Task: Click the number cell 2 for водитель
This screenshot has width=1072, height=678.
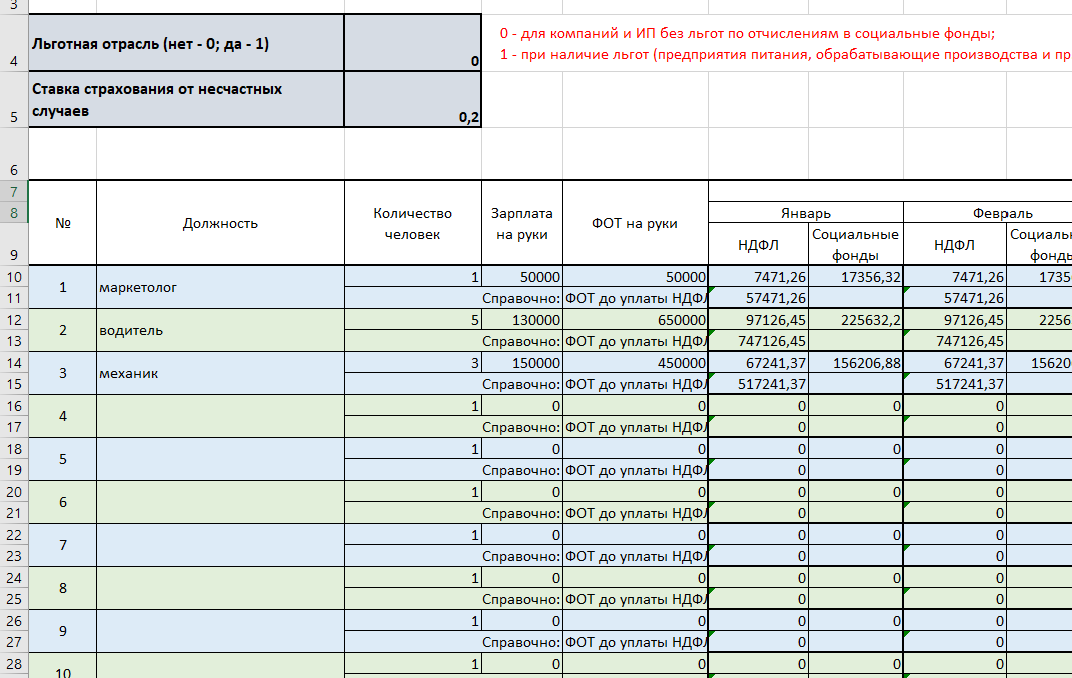Action: pos(62,330)
